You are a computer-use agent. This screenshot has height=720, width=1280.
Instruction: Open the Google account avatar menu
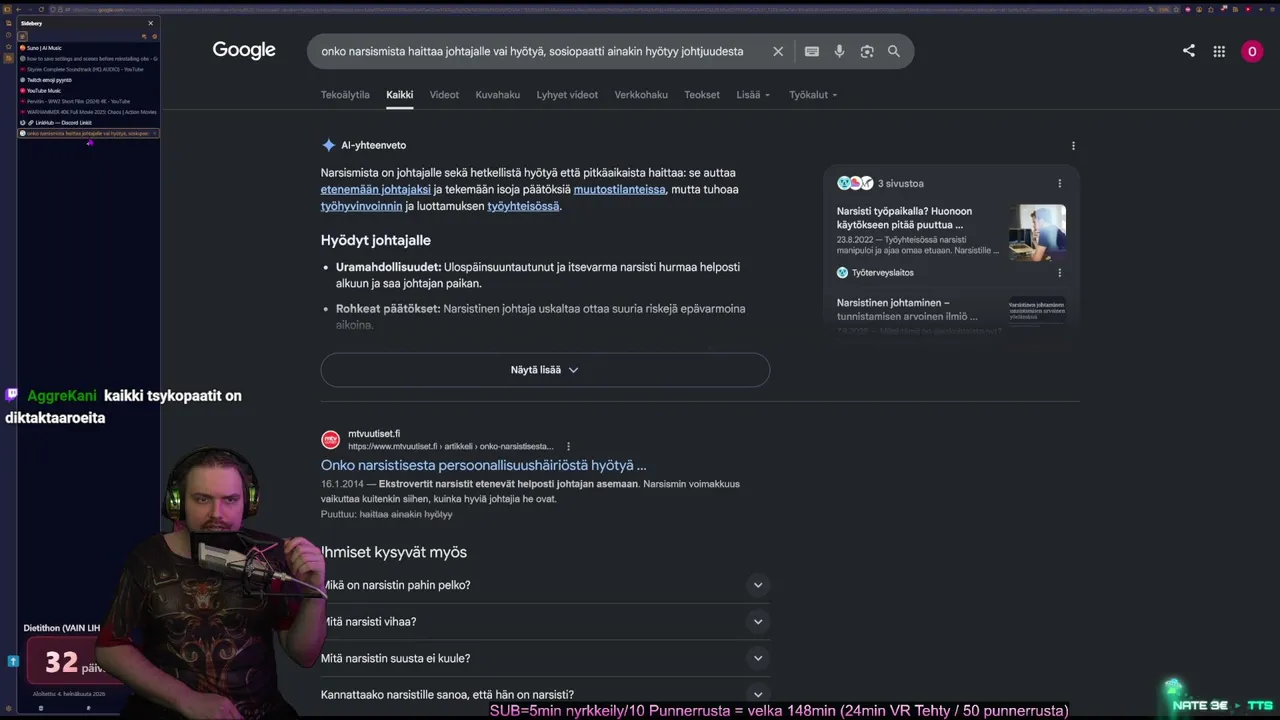[1252, 51]
